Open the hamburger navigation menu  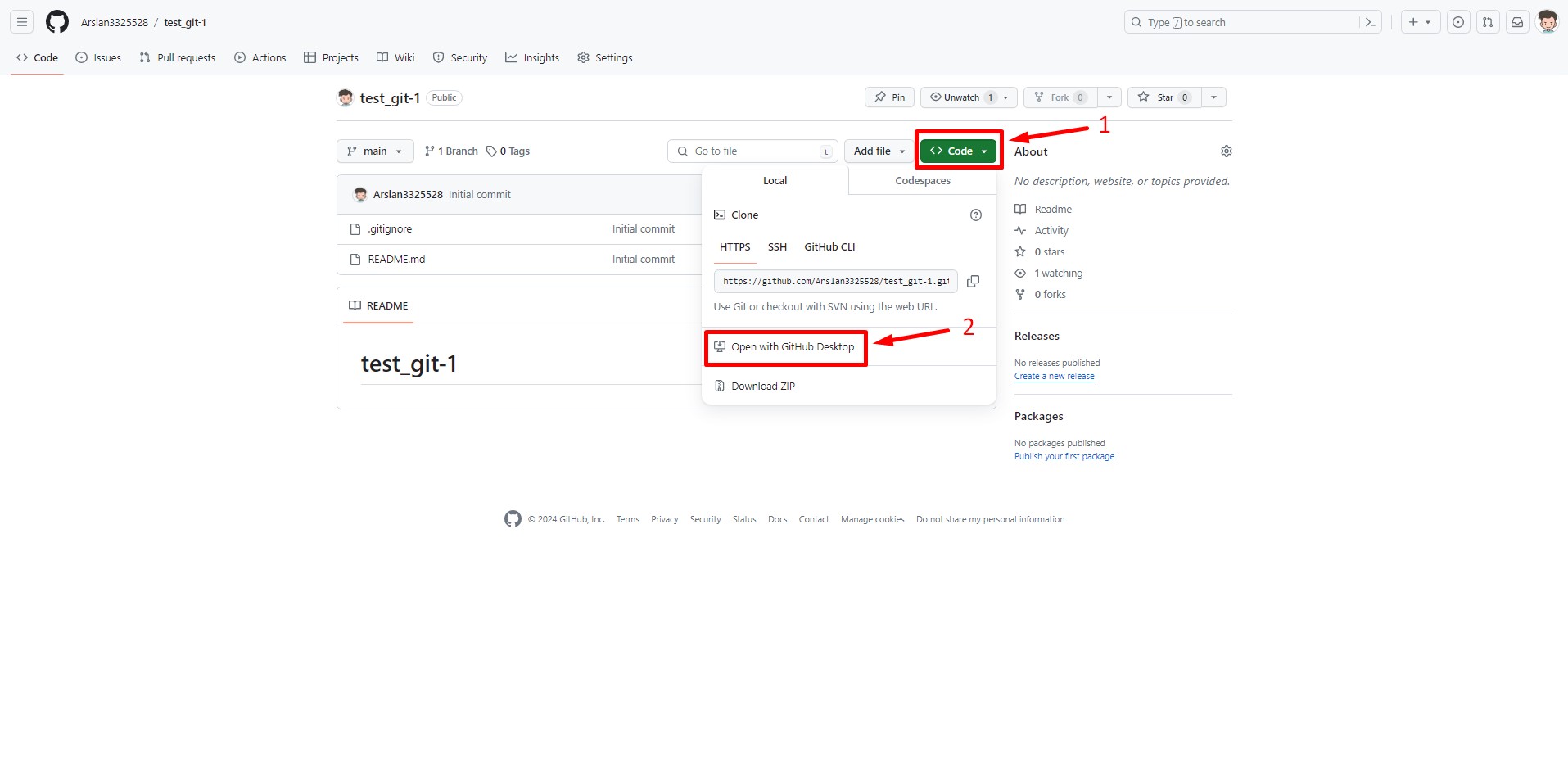(22, 22)
